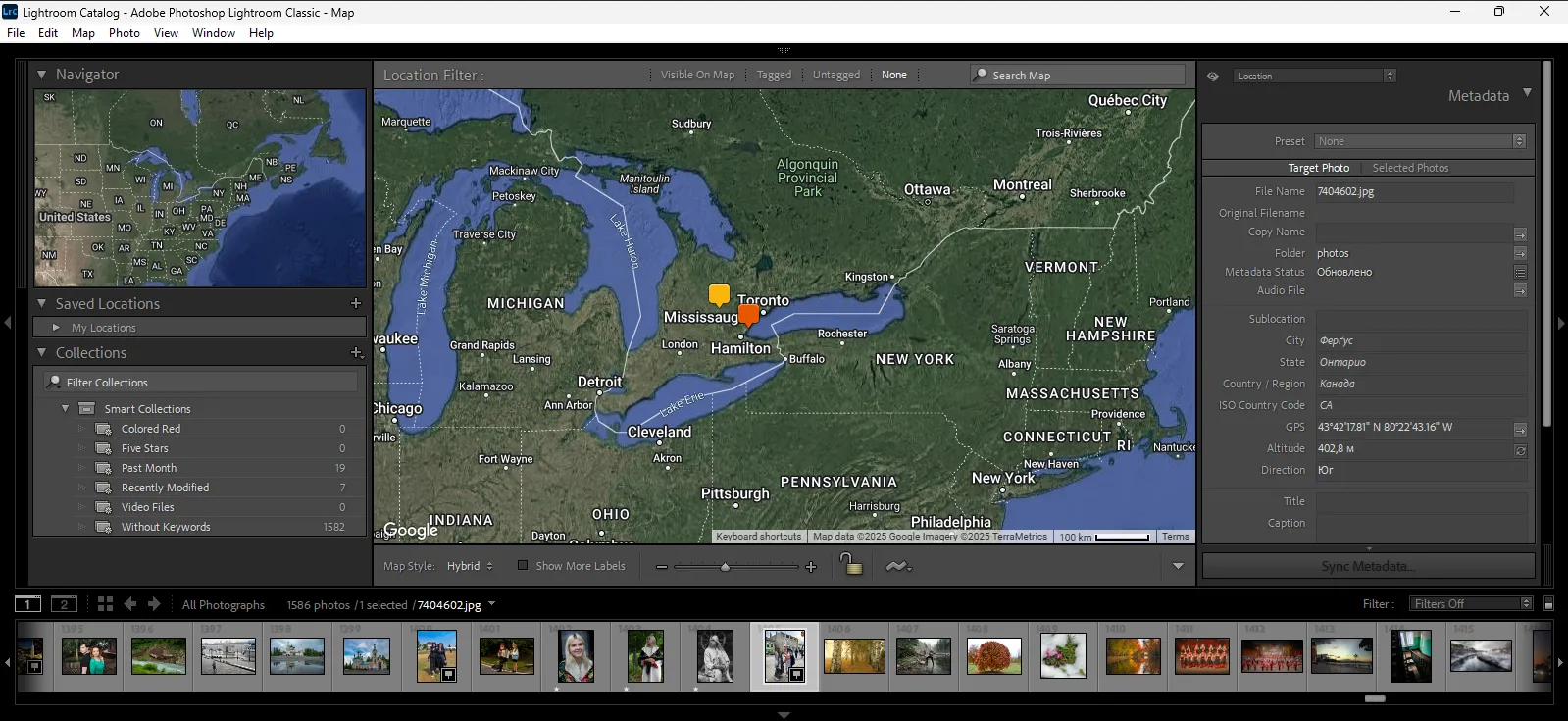The image size is (1568, 721).
Task: Zoom in the map with plus icon
Action: (x=811, y=567)
